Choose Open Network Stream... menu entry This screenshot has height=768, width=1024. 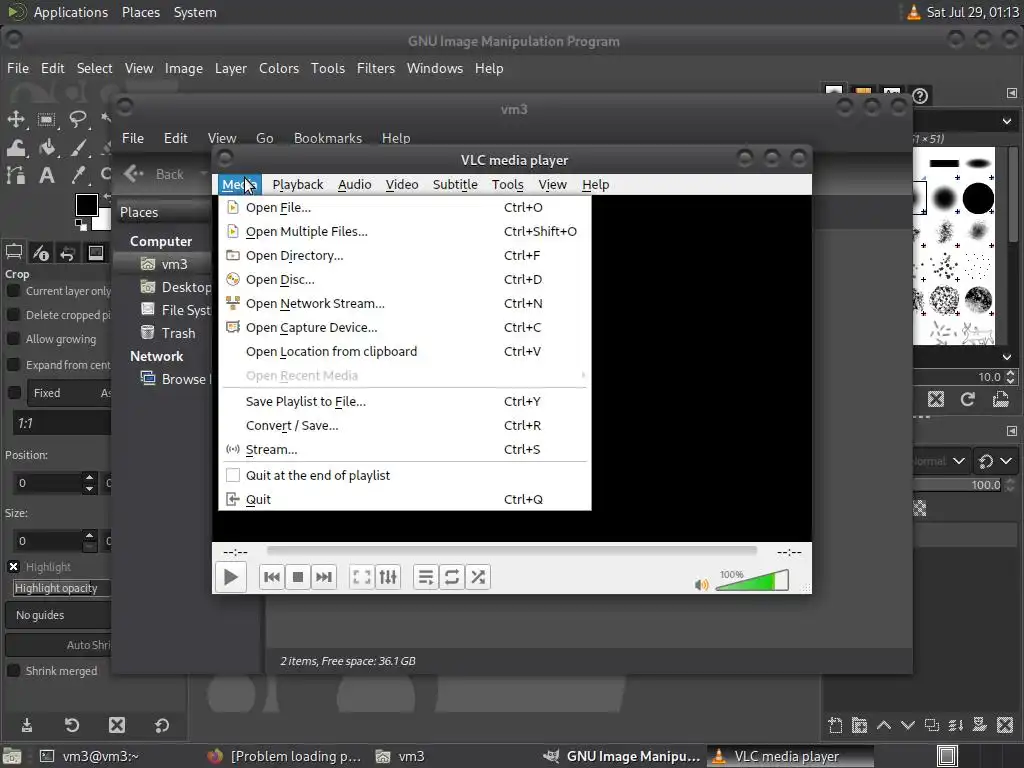tap(404, 304)
